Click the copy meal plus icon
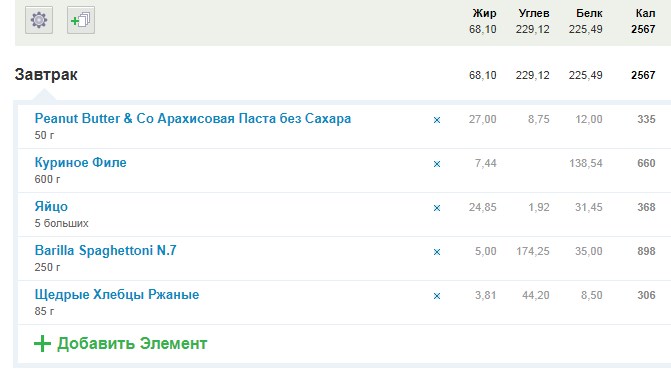This screenshot has height=386, width=671. [81, 20]
